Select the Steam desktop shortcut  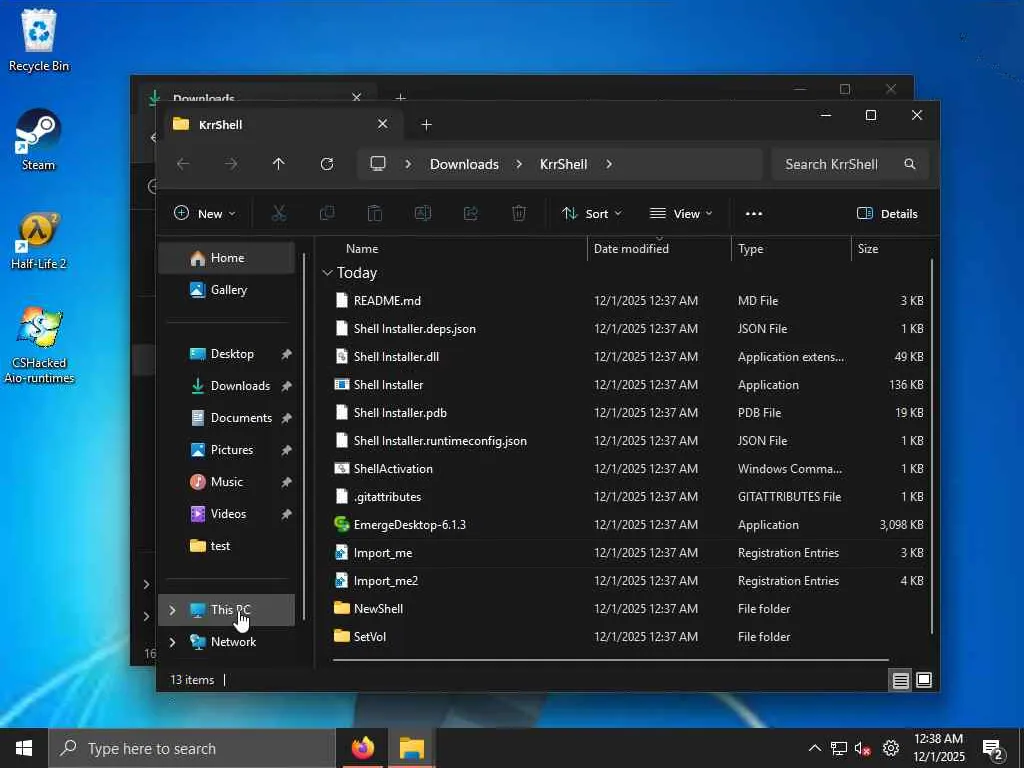[39, 140]
